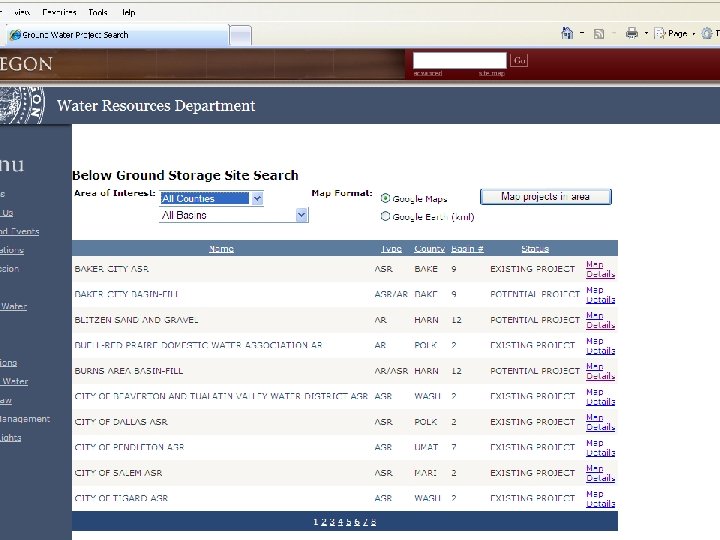The width and height of the screenshot is (720, 540).
Task: Click the Print icon in browser toolbar
Action: [632, 33]
